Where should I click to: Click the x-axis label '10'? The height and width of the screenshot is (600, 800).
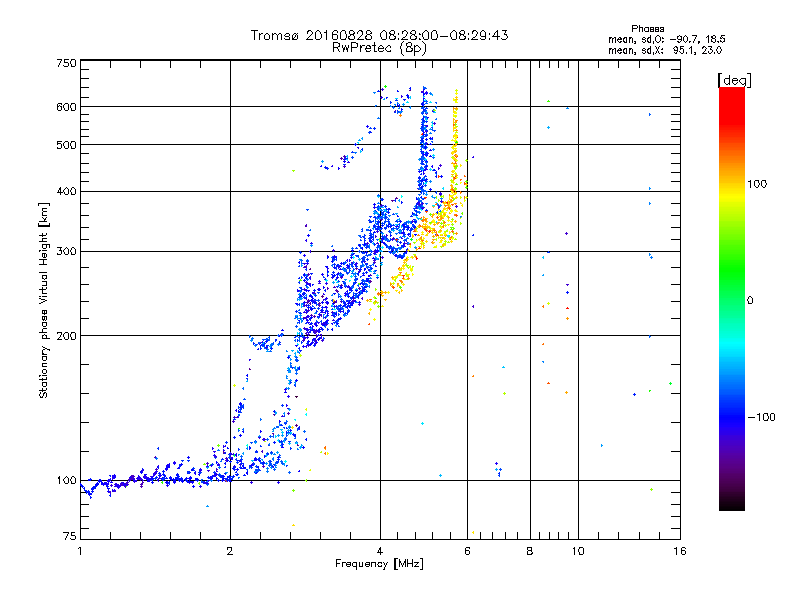[x=578, y=551]
